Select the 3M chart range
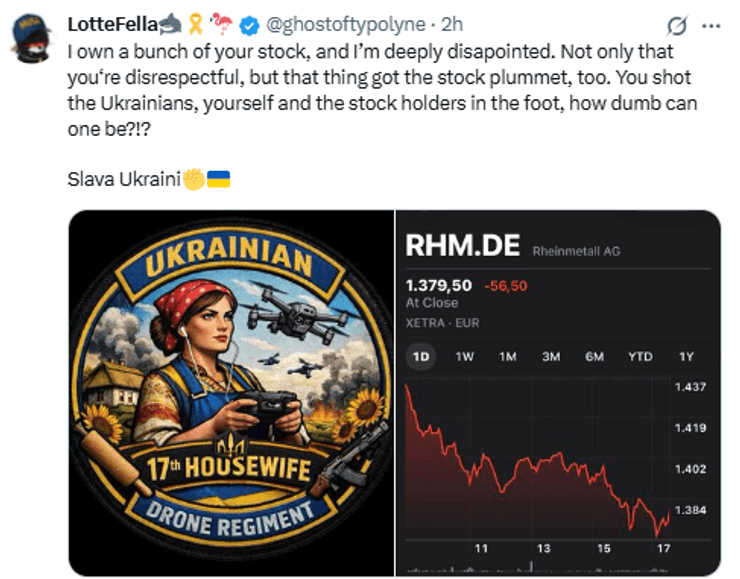This screenshot has width=740, height=579. (x=551, y=357)
